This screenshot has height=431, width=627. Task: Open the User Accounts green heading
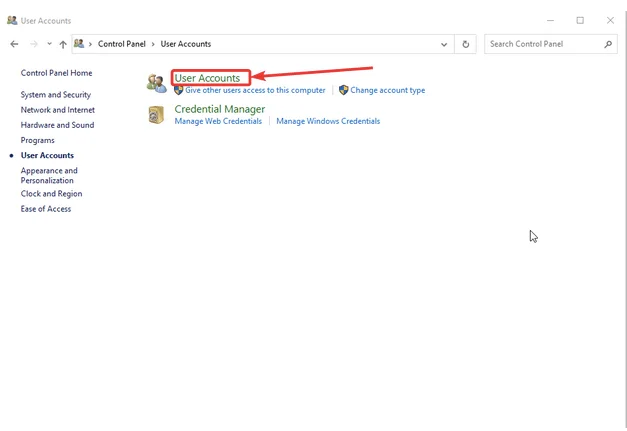[207, 78]
